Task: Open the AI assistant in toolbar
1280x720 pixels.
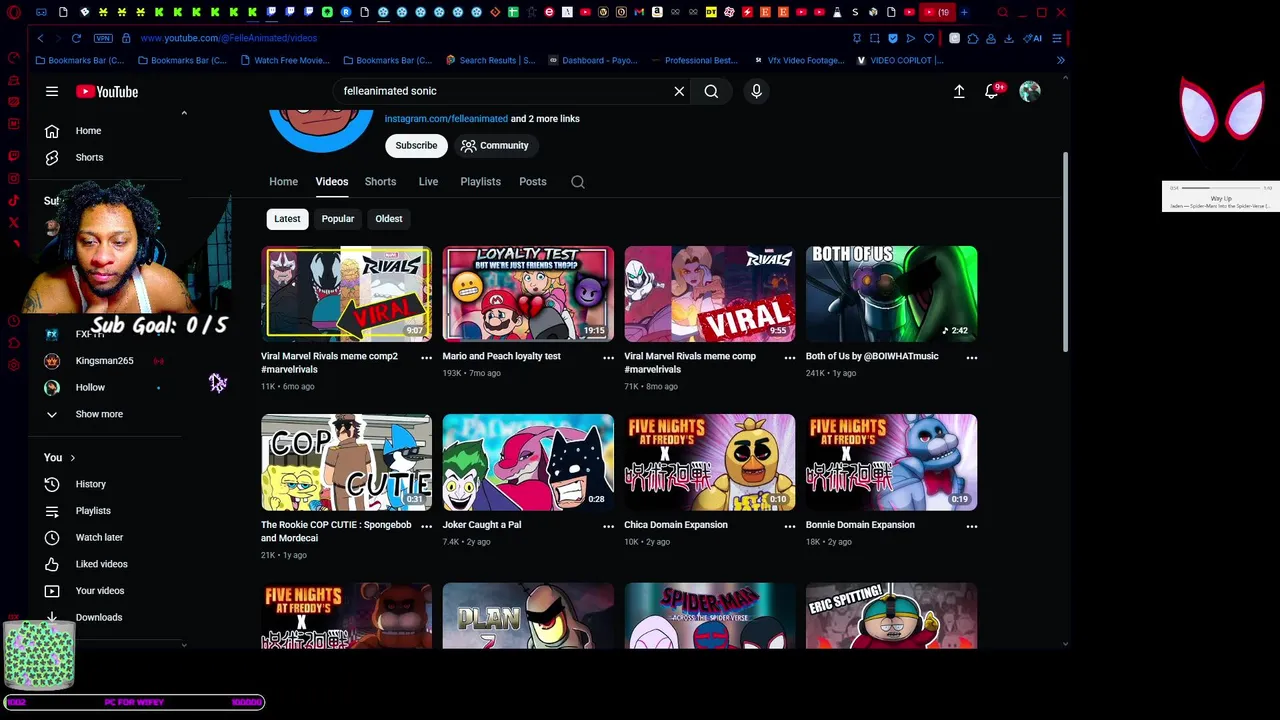Action: [1033, 38]
